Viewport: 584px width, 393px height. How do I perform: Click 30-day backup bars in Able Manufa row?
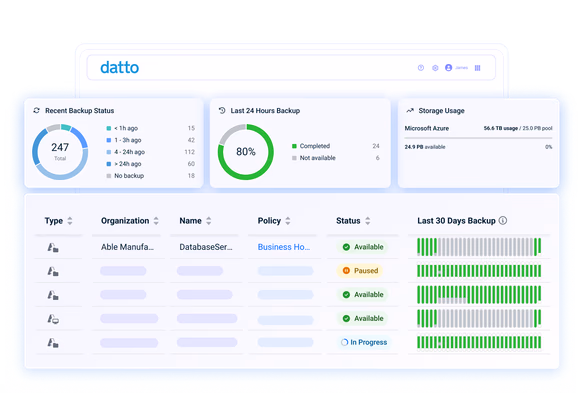[479, 247]
